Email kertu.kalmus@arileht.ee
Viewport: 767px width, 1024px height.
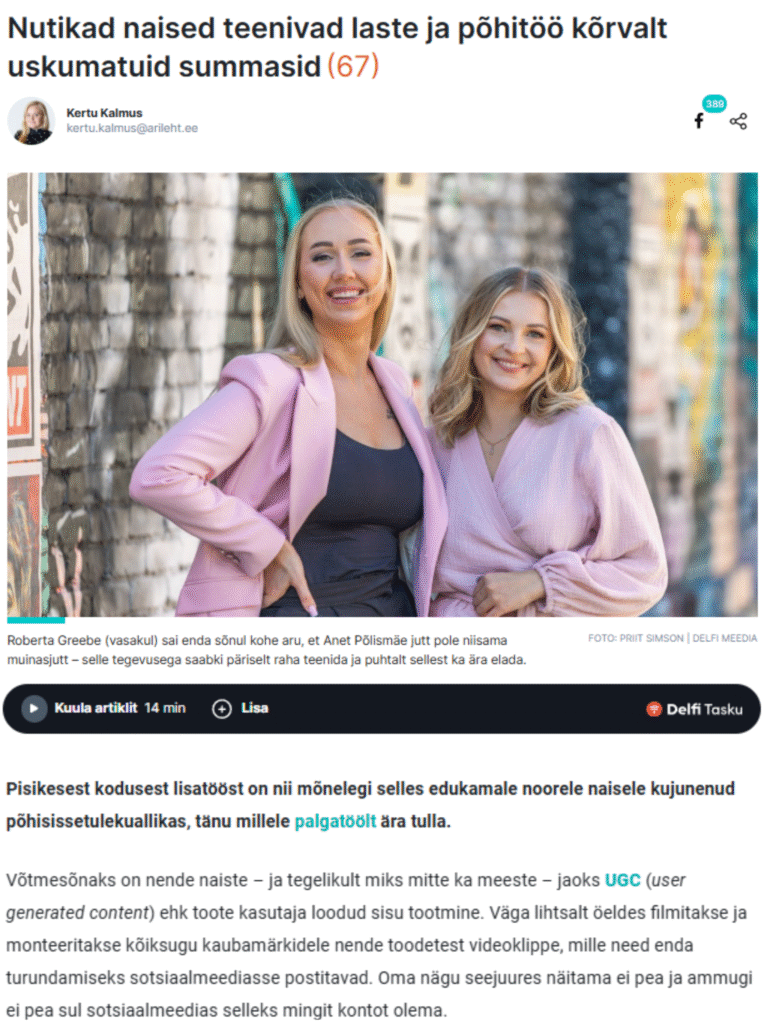click(132, 128)
